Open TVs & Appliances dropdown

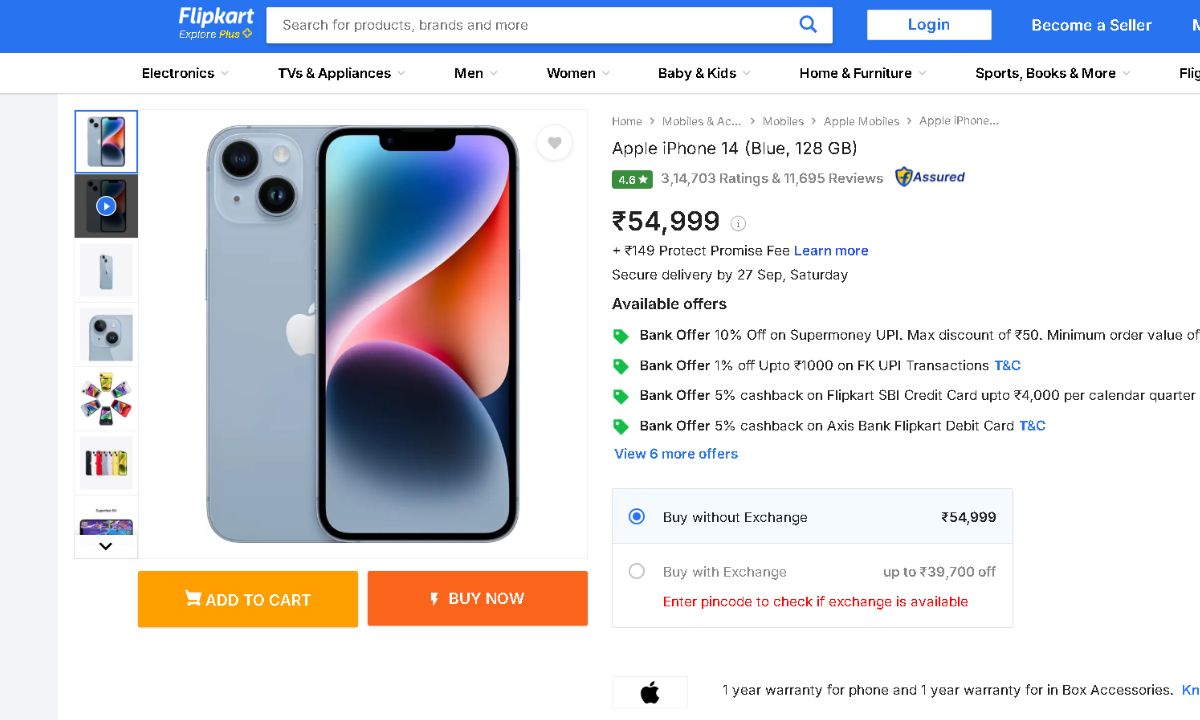[341, 73]
